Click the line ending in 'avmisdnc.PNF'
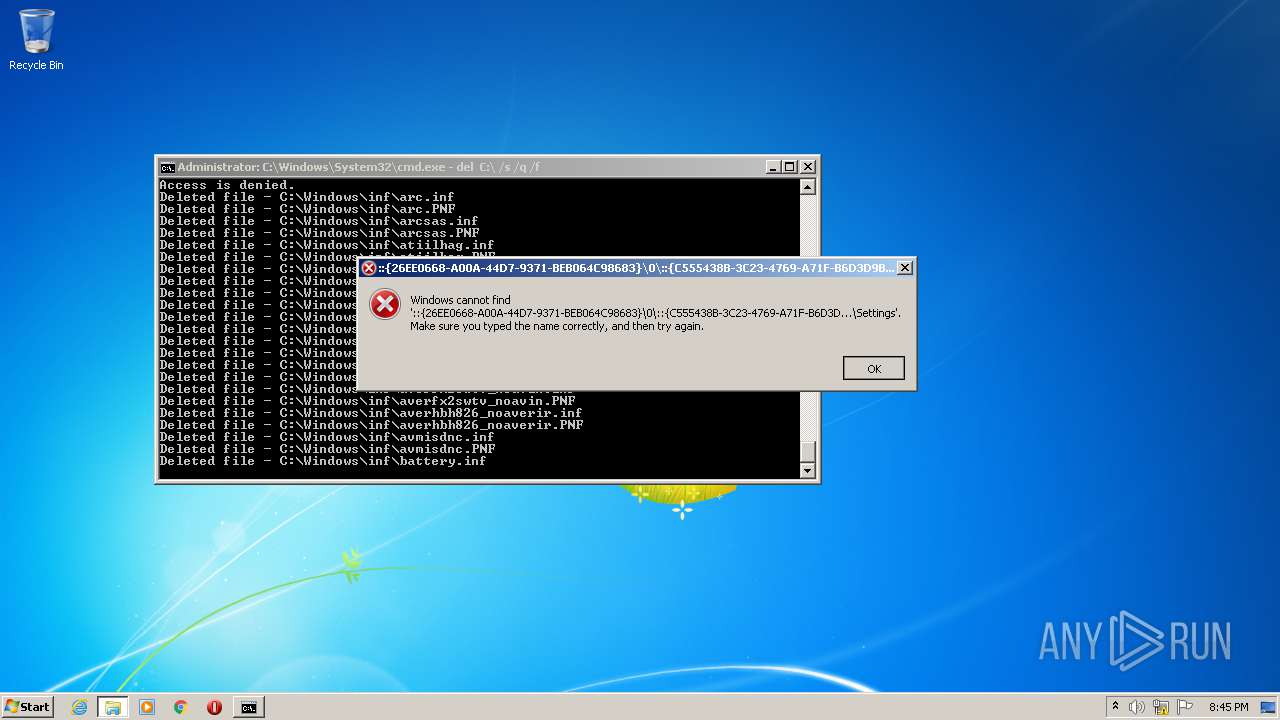This screenshot has height=720, width=1280. click(327, 449)
